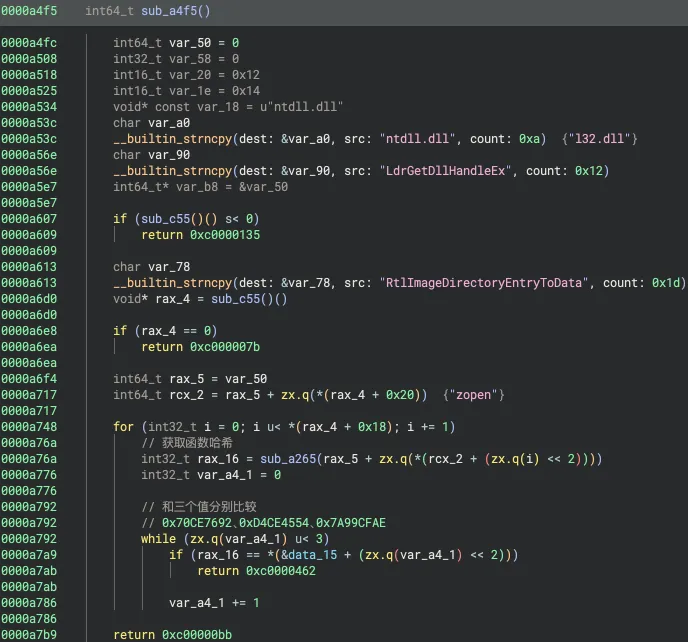
Task: Select the u"ntdll.dll" wide string literal
Action: pyautogui.click(x=301, y=107)
